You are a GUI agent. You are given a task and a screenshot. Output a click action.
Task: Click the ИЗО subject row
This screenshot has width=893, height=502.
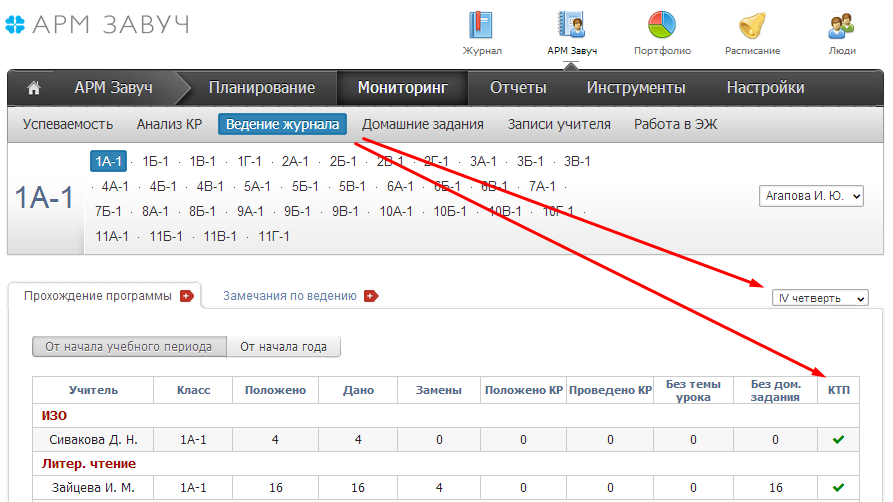coord(445,415)
